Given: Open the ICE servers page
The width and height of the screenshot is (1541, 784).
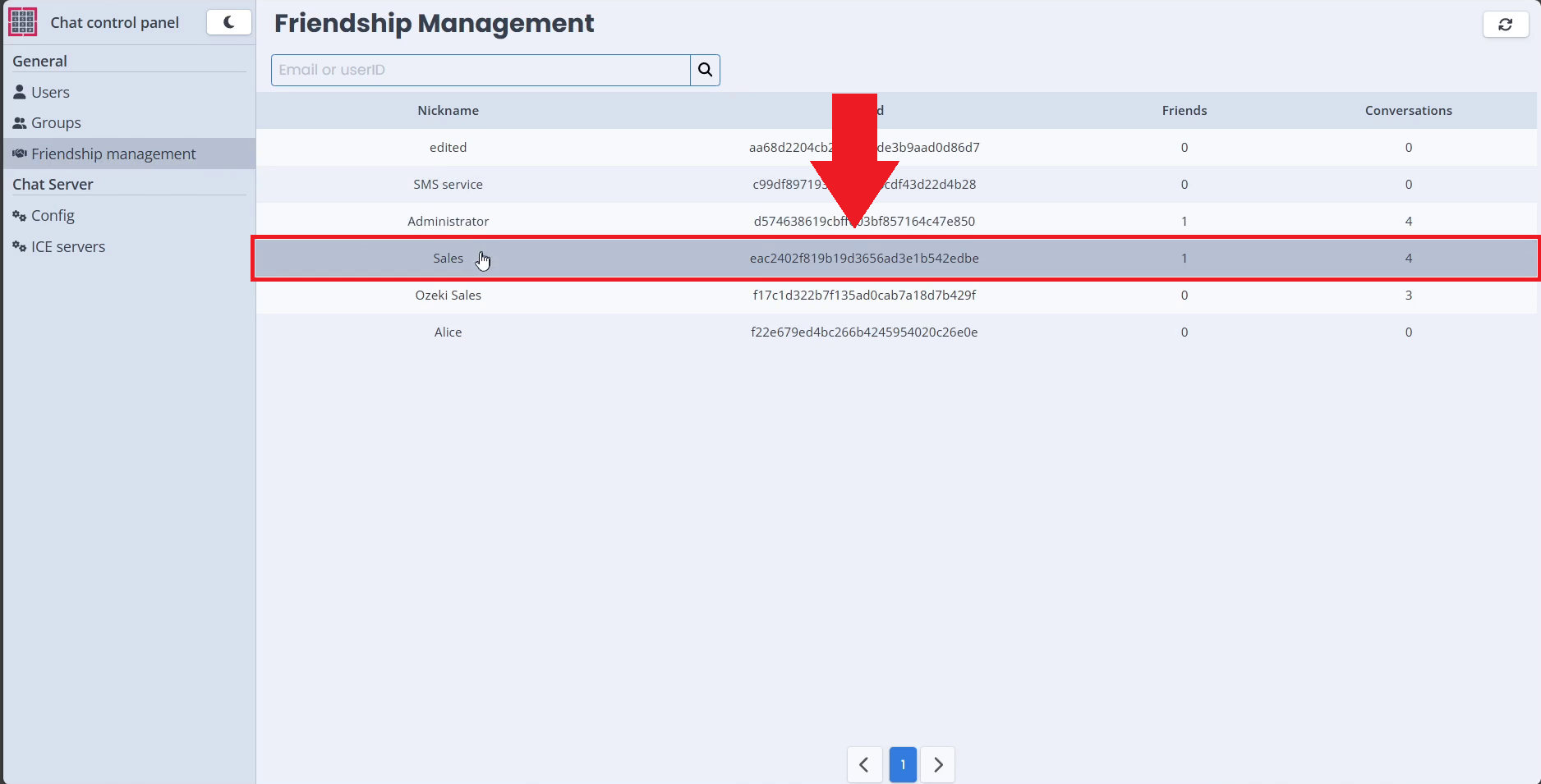Looking at the screenshot, I should [67, 247].
